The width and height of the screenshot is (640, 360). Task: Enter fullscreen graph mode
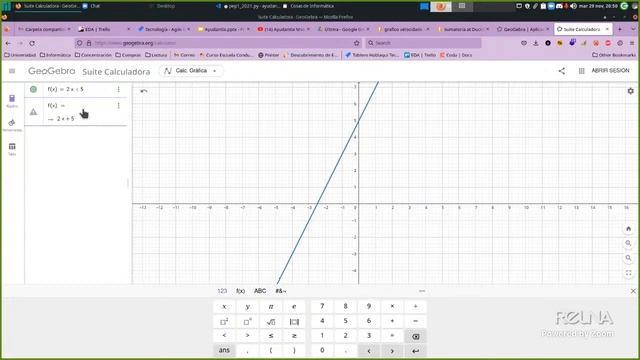[629, 273]
